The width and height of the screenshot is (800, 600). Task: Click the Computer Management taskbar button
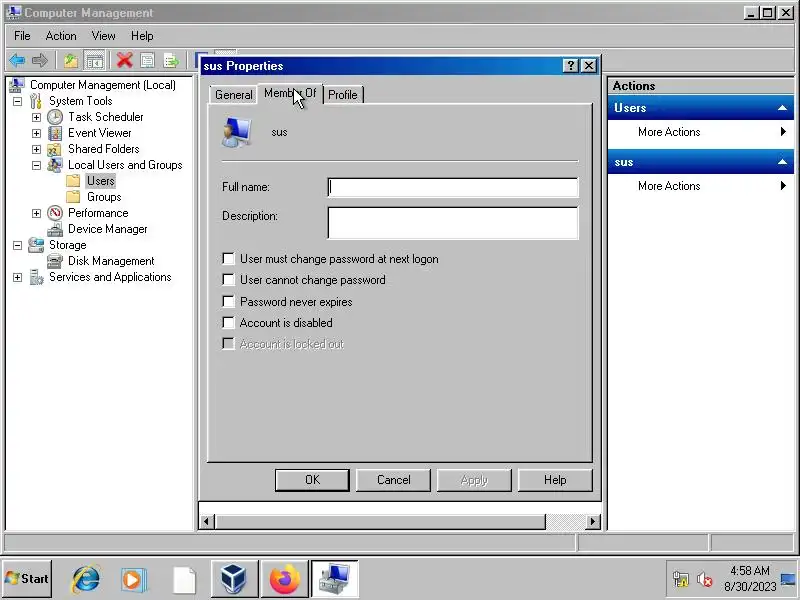[x=334, y=579]
